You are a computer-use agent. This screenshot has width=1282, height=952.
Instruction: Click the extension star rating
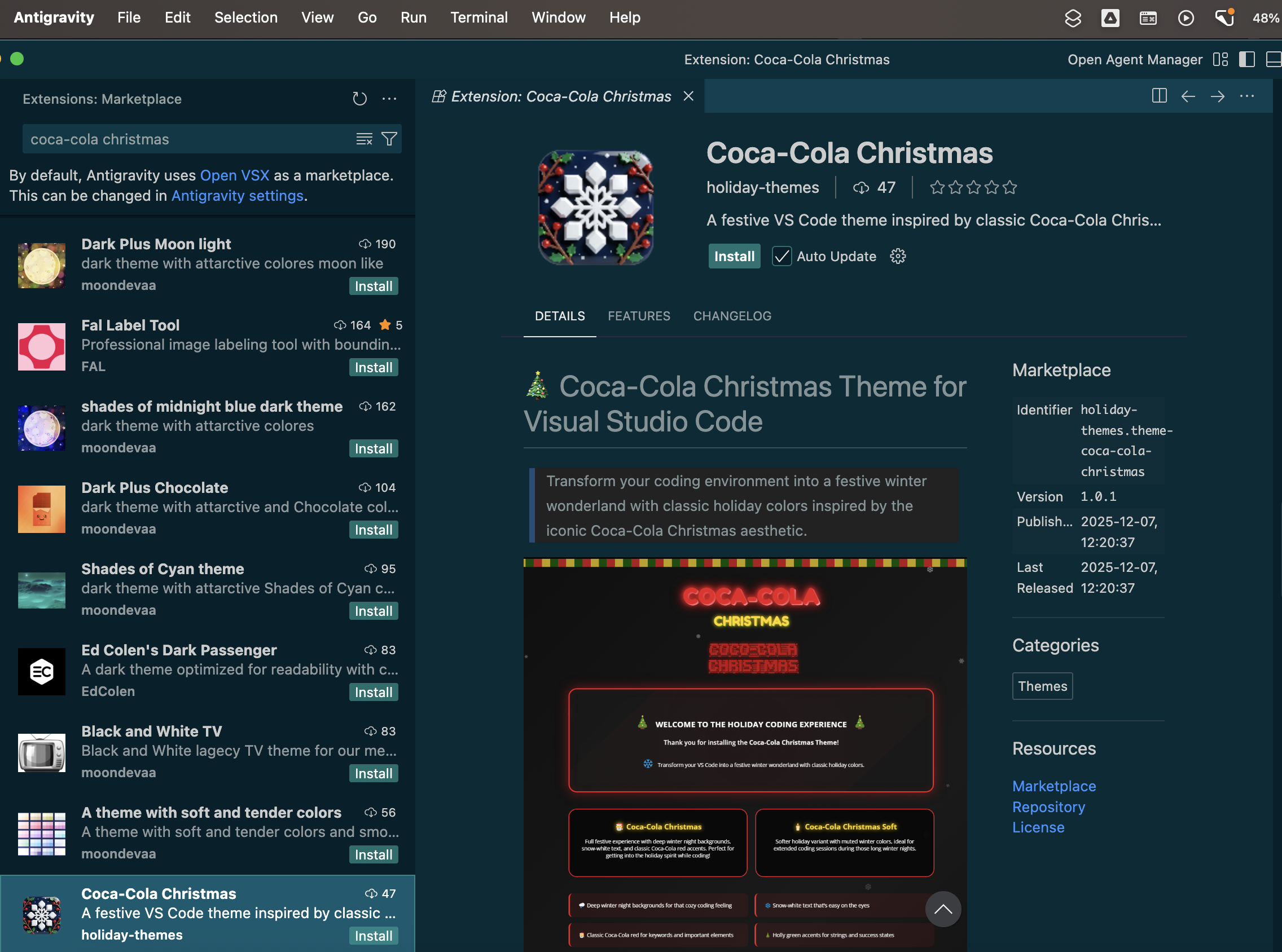[973, 187]
